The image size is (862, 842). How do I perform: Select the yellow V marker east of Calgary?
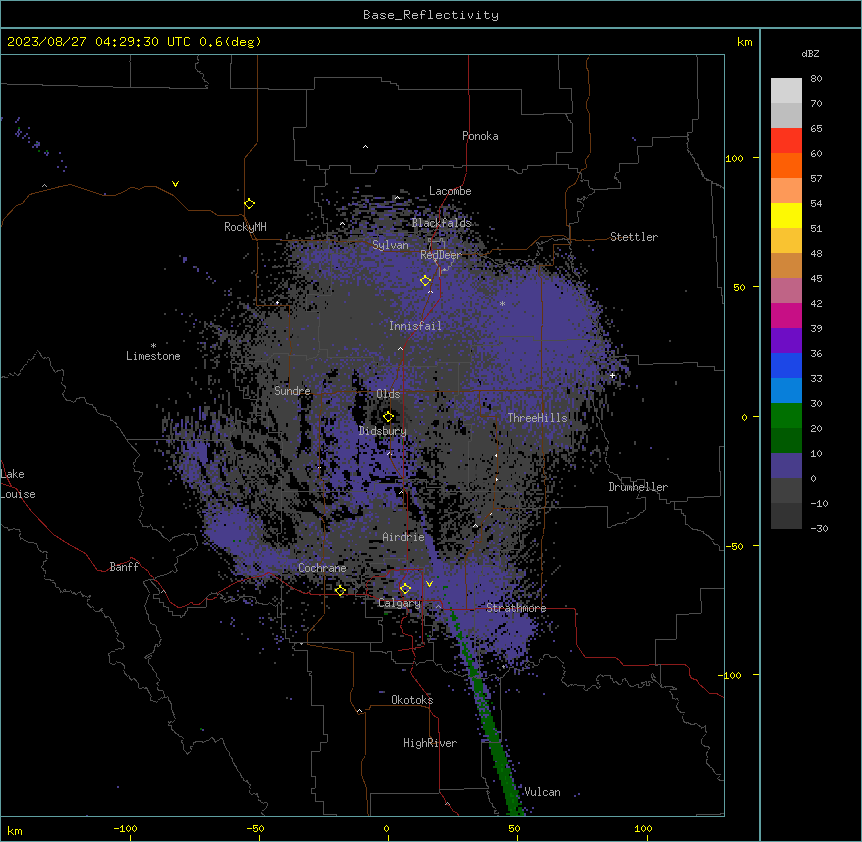(x=429, y=584)
